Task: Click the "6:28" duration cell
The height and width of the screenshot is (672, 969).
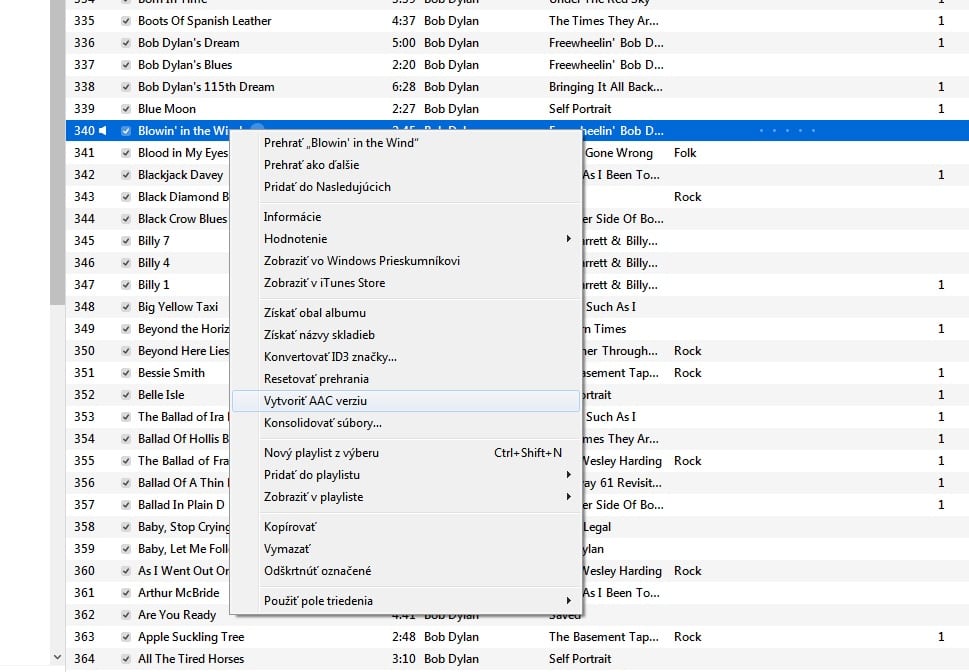Action: click(x=404, y=87)
